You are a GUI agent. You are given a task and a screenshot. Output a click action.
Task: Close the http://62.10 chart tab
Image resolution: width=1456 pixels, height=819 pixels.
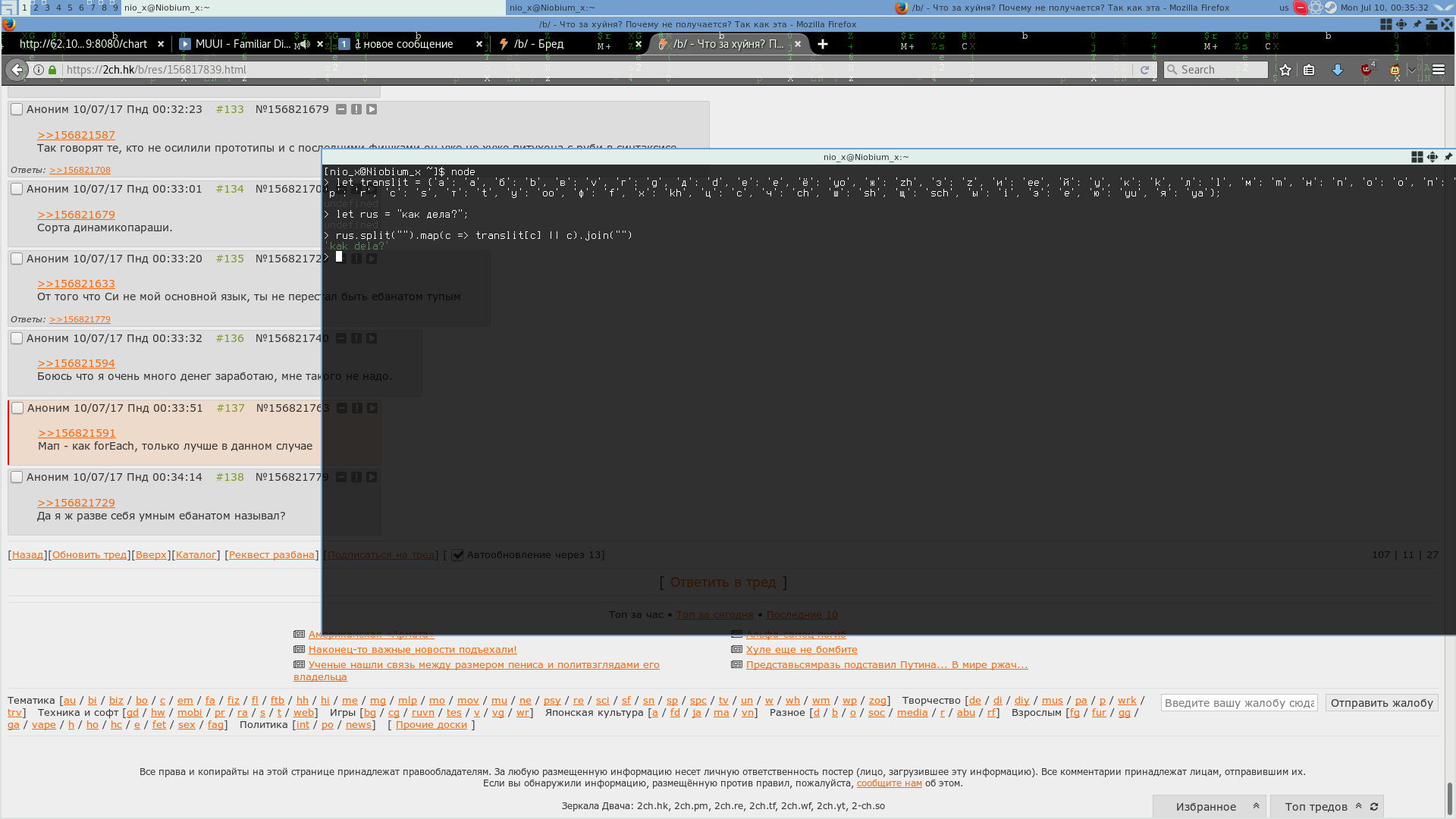(x=161, y=44)
